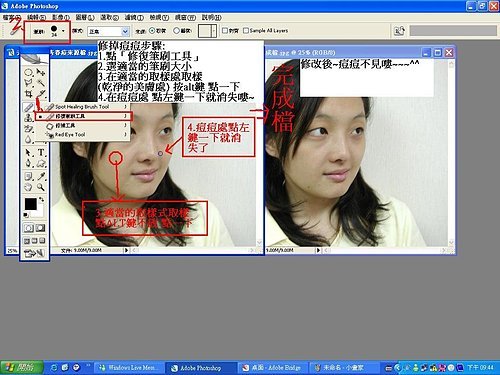500x375 pixels.
Task: Choose Full Screen Mode with menu bar
Action: click(x=35, y=241)
